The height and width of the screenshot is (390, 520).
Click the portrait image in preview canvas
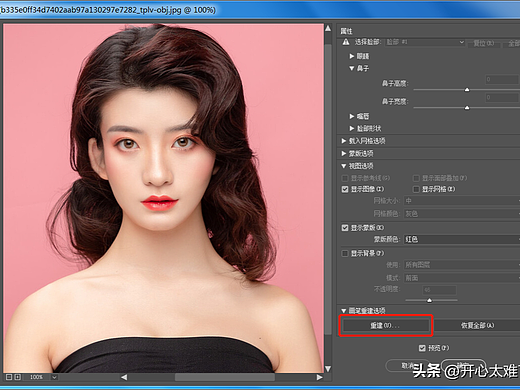tap(163, 198)
